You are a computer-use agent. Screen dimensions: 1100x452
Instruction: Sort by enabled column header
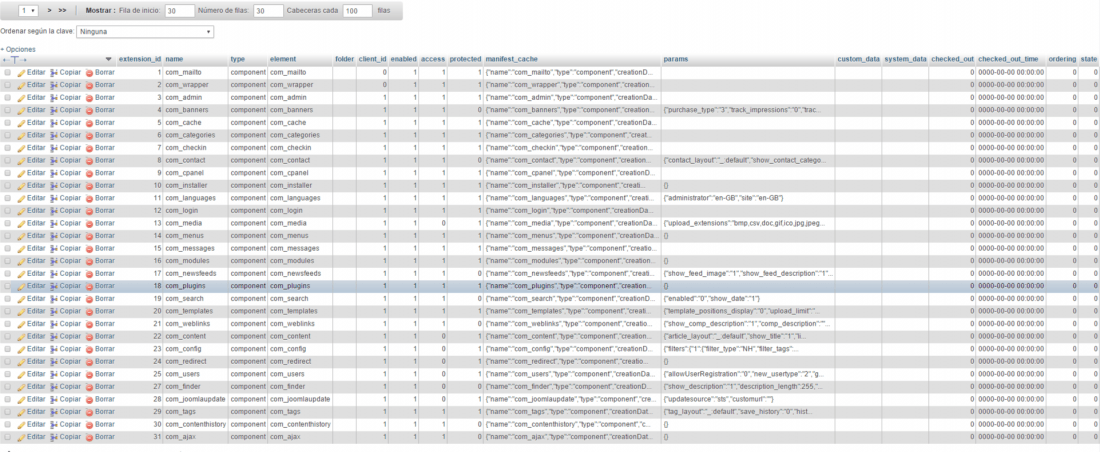[x=403, y=60]
